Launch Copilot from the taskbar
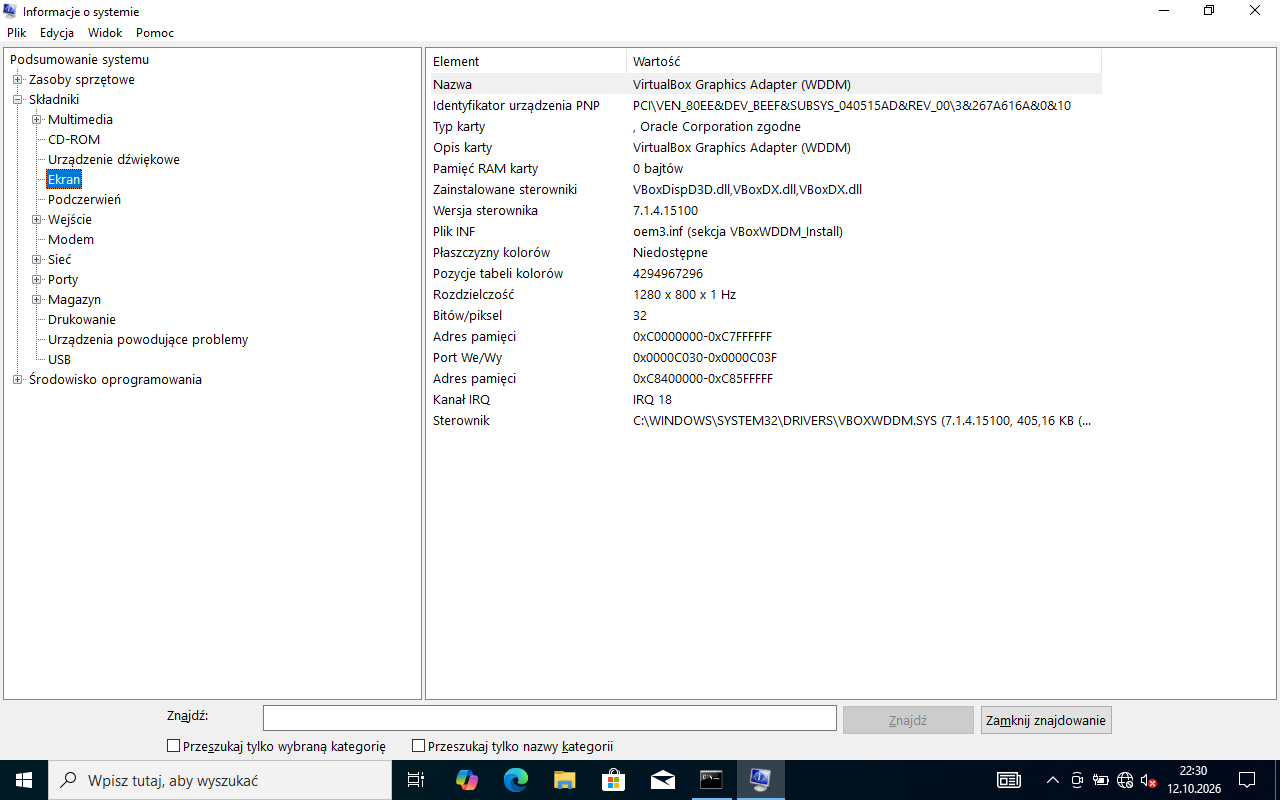Viewport: 1280px width, 800px height. pyautogui.click(x=466, y=780)
